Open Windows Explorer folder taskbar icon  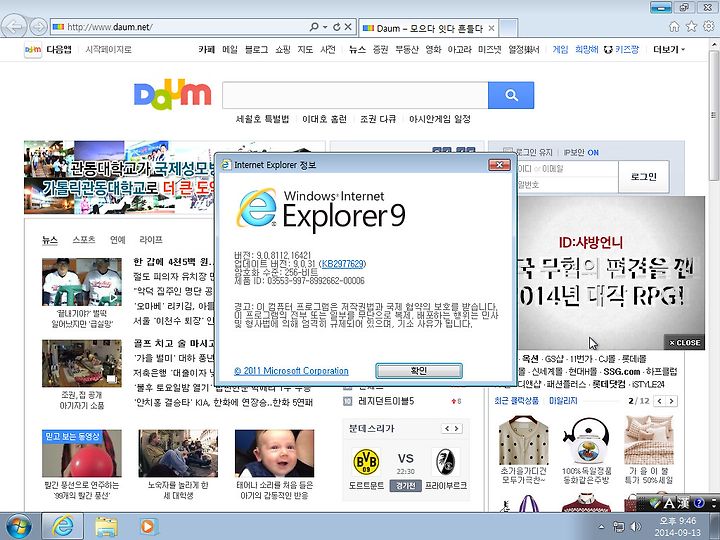point(106,526)
